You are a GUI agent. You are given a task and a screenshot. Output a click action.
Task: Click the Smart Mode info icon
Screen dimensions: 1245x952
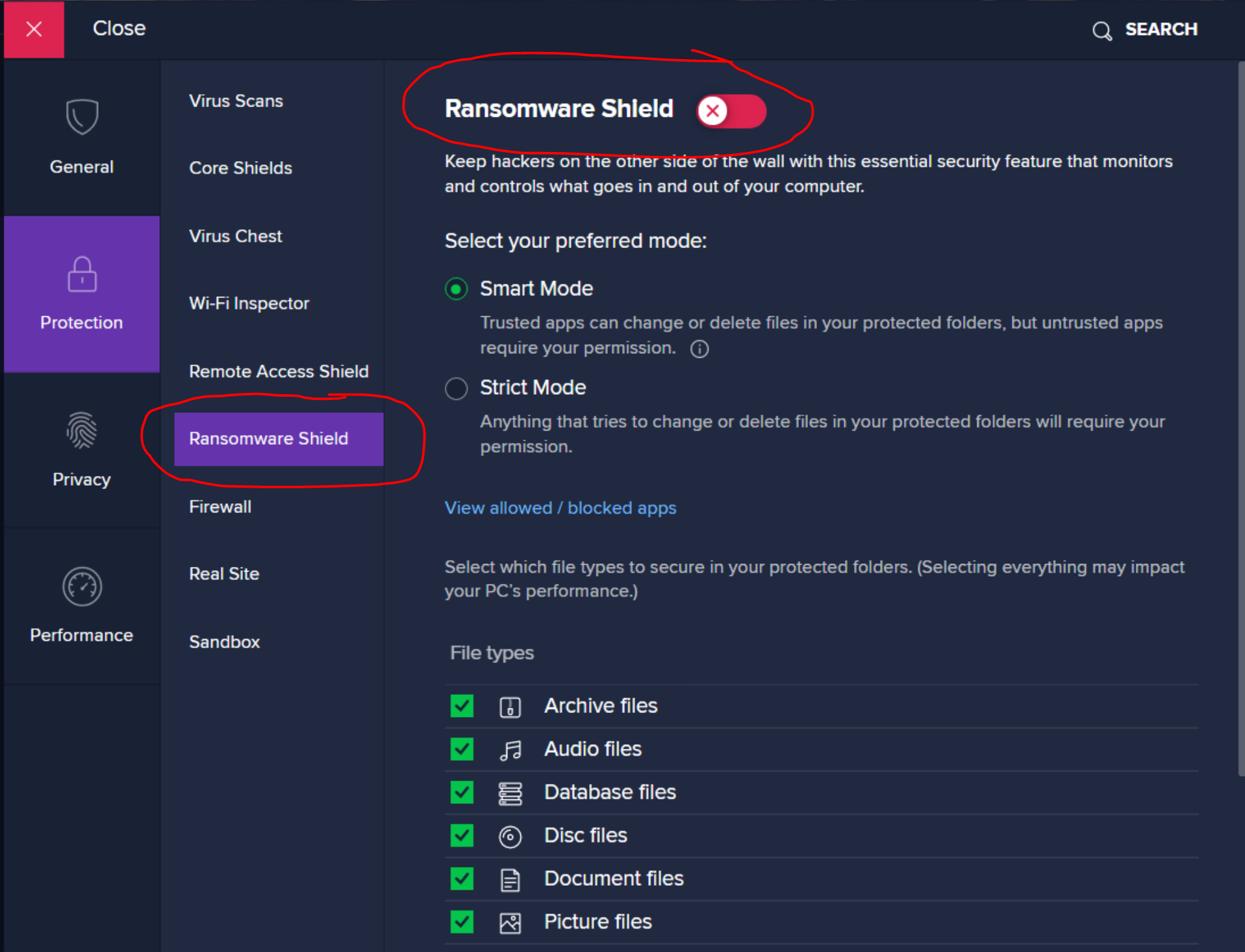(699, 349)
